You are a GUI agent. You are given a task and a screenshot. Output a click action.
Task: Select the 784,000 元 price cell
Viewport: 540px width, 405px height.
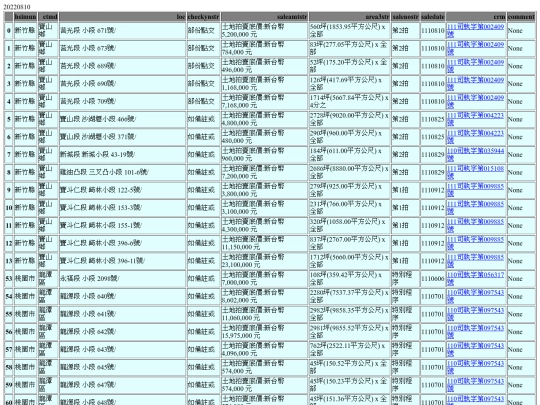264,48
